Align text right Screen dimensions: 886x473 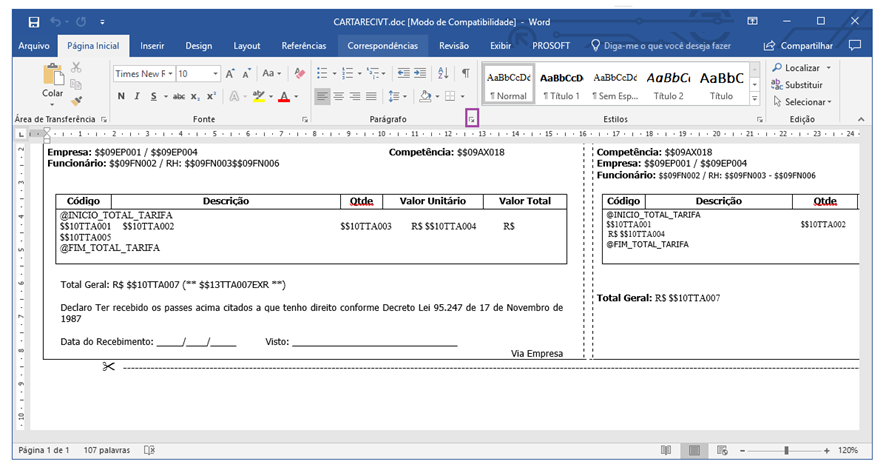(355, 97)
